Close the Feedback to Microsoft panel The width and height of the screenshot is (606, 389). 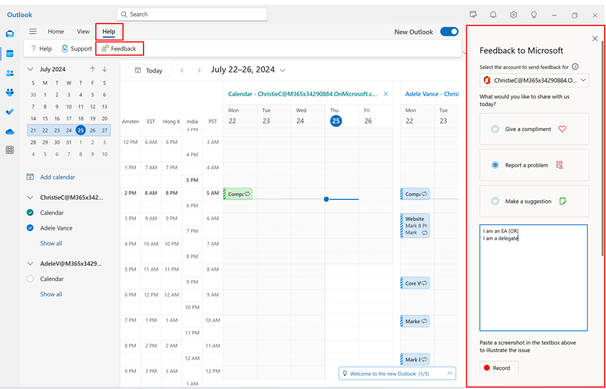[x=595, y=39]
